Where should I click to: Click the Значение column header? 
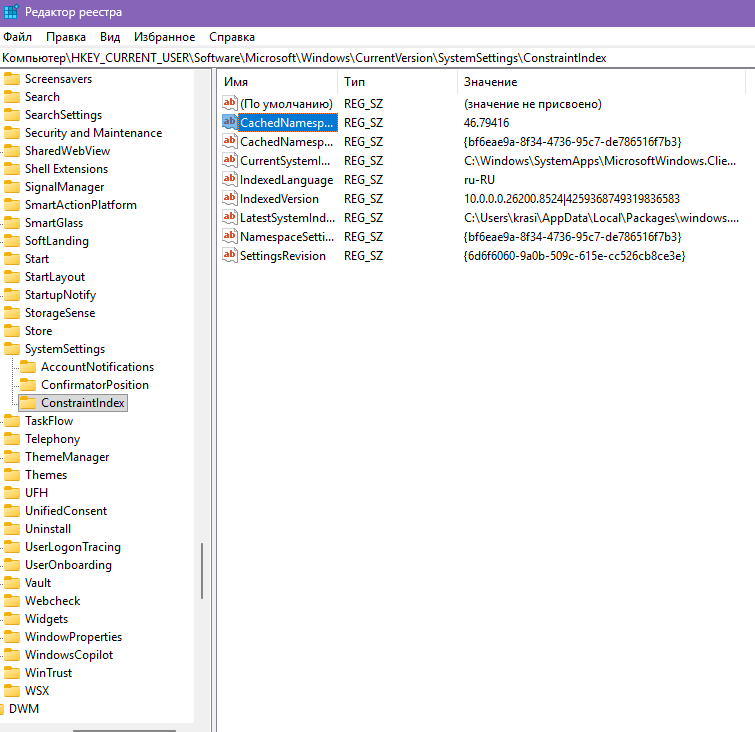[601, 82]
